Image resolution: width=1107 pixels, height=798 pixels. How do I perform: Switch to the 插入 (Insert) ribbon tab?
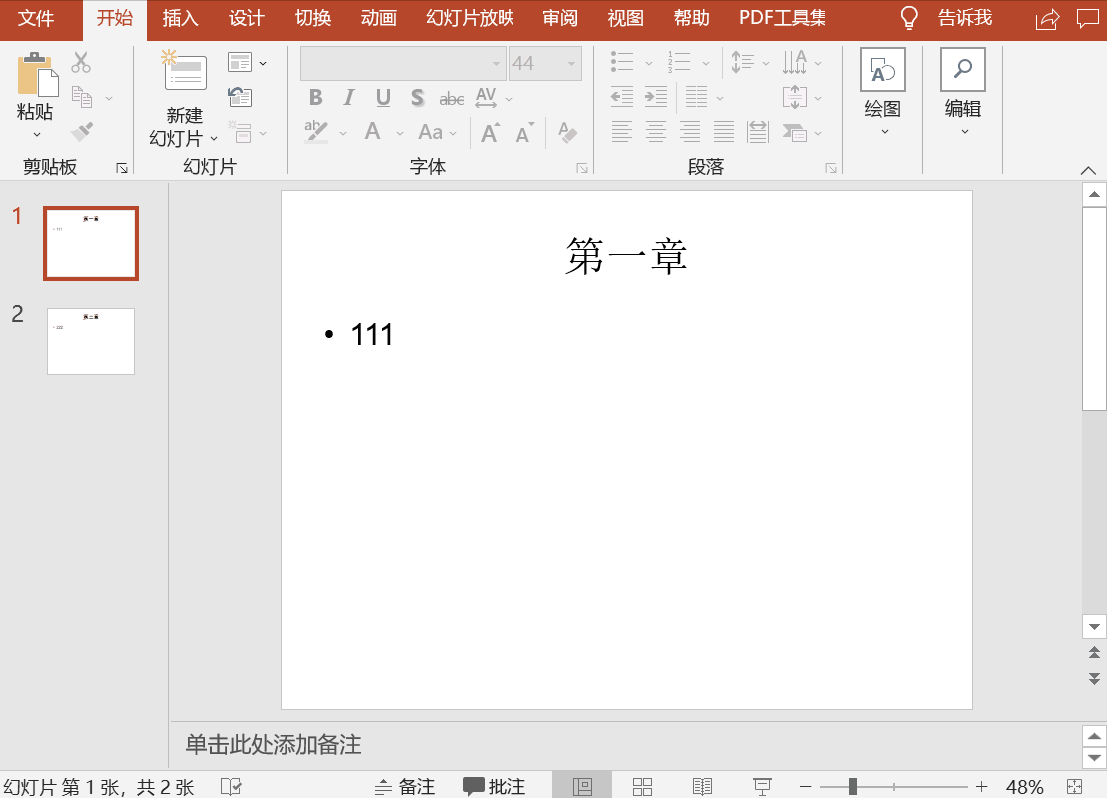pyautogui.click(x=180, y=18)
